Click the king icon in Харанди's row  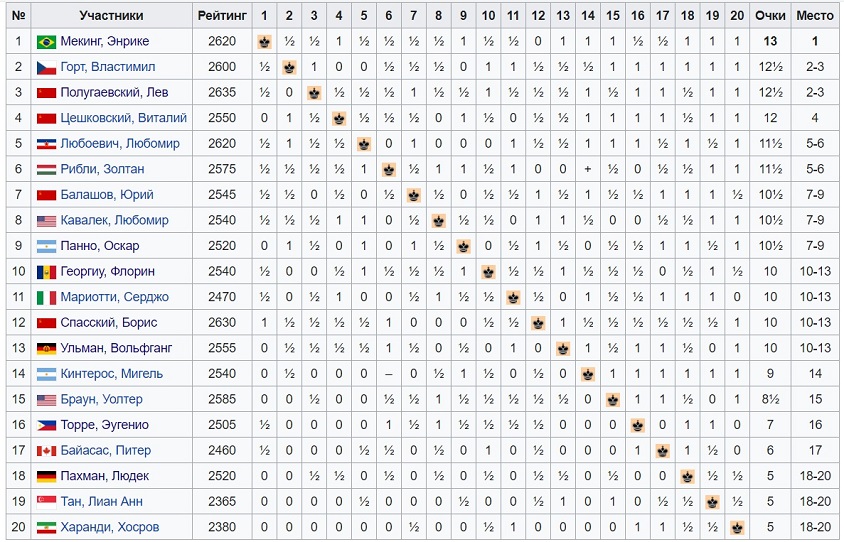point(737,527)
